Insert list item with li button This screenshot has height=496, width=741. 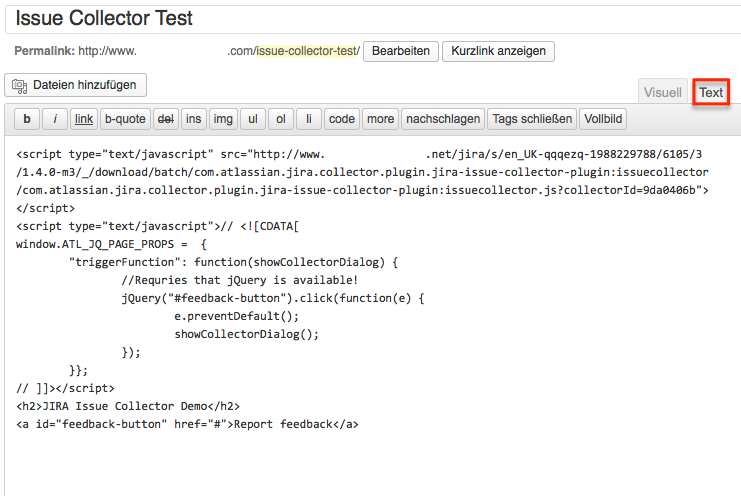coord(309,119)
